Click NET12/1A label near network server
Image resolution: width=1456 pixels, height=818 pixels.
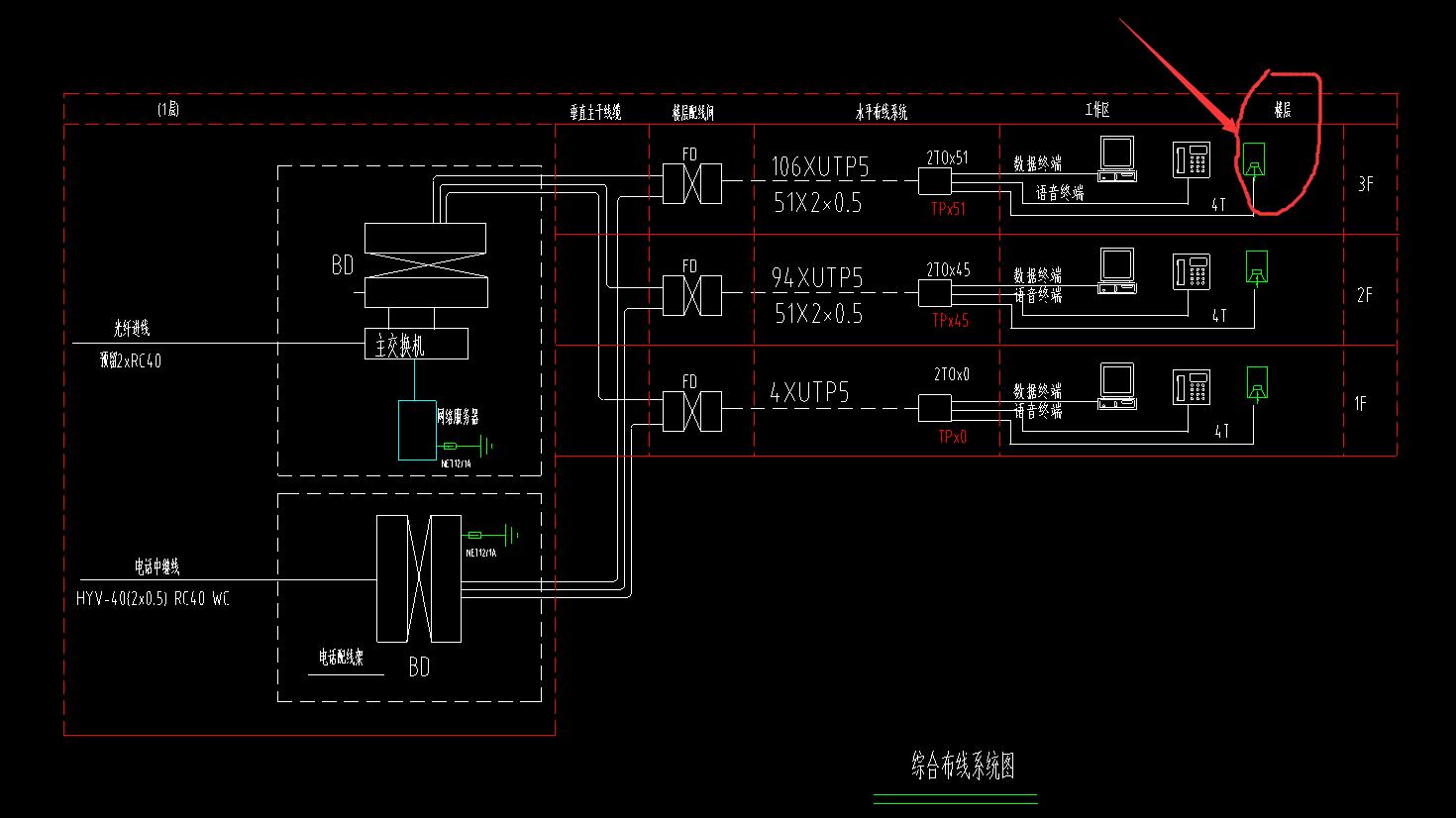(456, 462)
